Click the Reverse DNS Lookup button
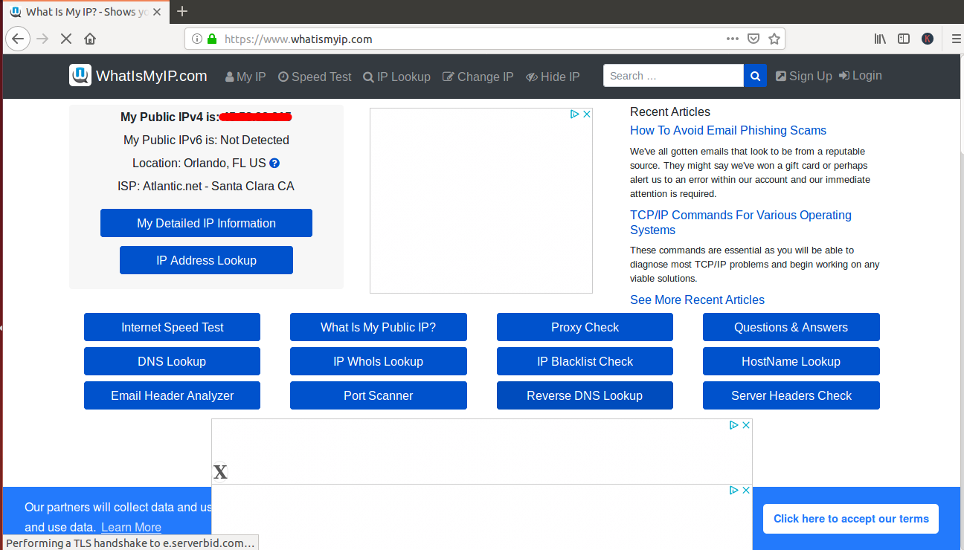This screenshot has width=964, height=550. pos(585,395)
